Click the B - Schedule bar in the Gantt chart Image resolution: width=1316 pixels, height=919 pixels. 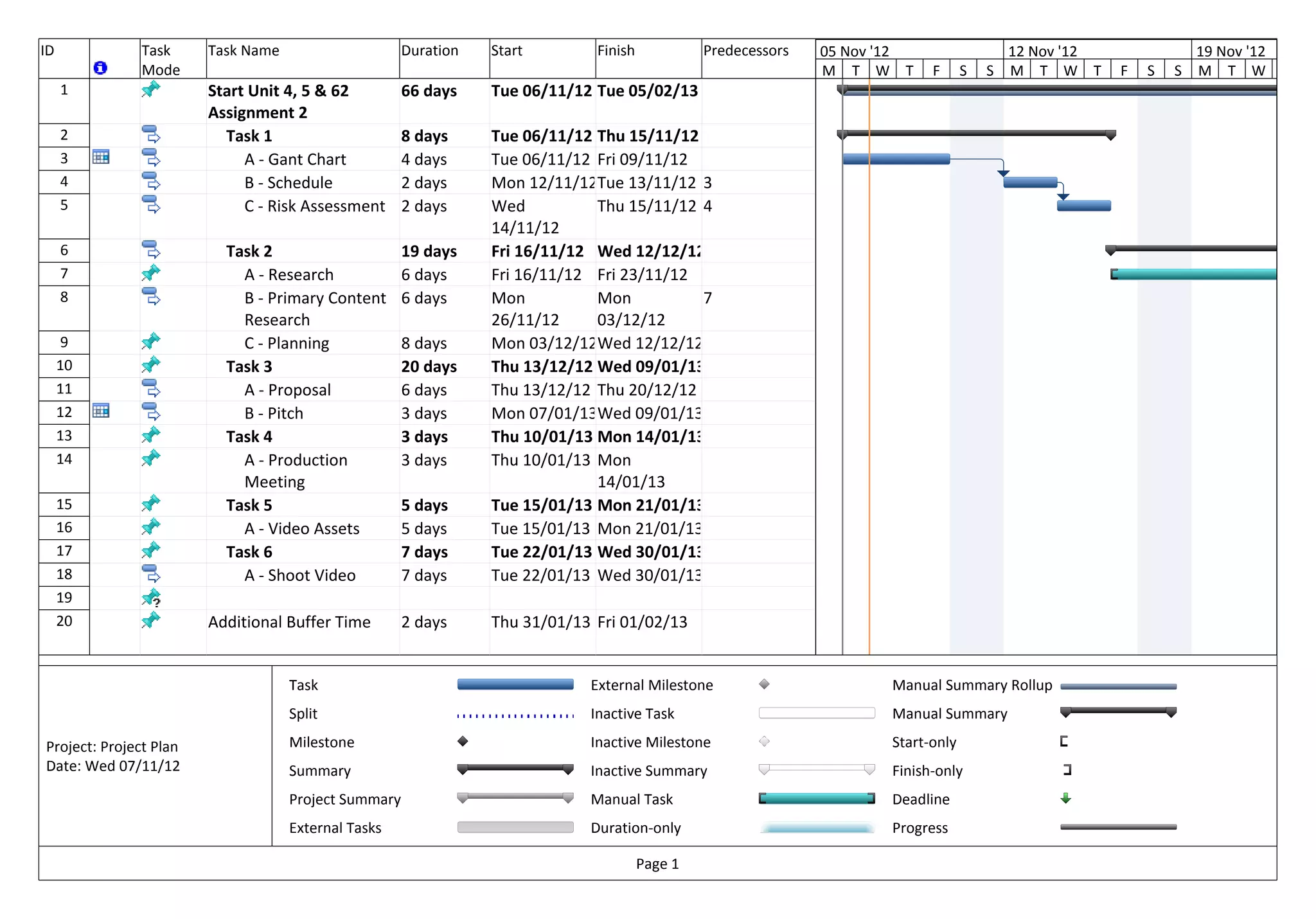(x=1029, y=183)
